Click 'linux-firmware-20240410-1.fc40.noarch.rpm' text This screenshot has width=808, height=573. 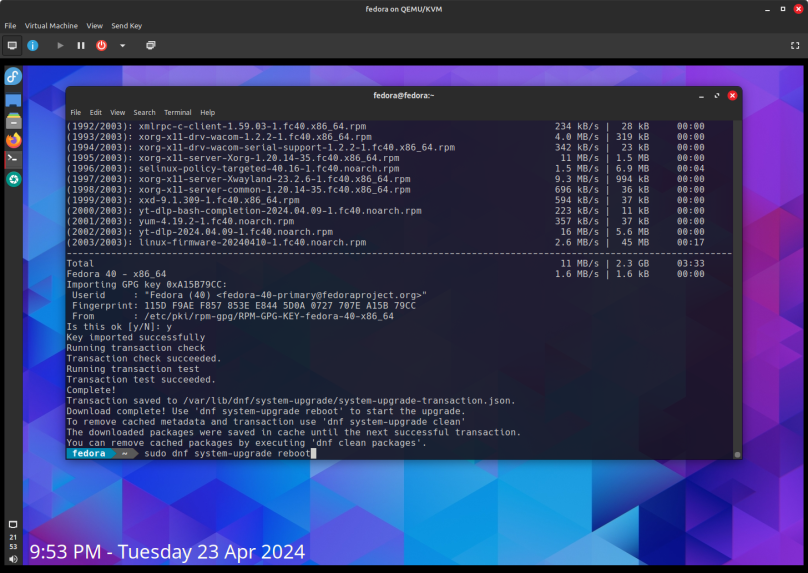pyautogui.click(x=252, y=242)
